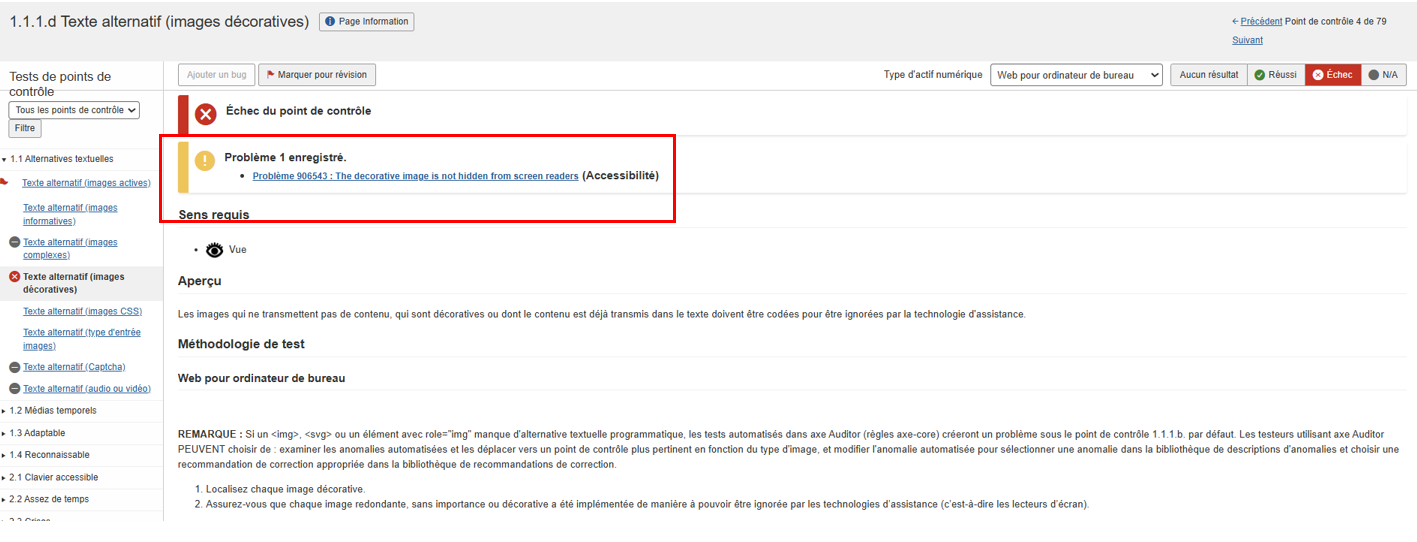The height and width of the screenshot is (542, 1417).
Task: Click the red fail icon beside 'images décoratives'
Action: coord(15,277)
